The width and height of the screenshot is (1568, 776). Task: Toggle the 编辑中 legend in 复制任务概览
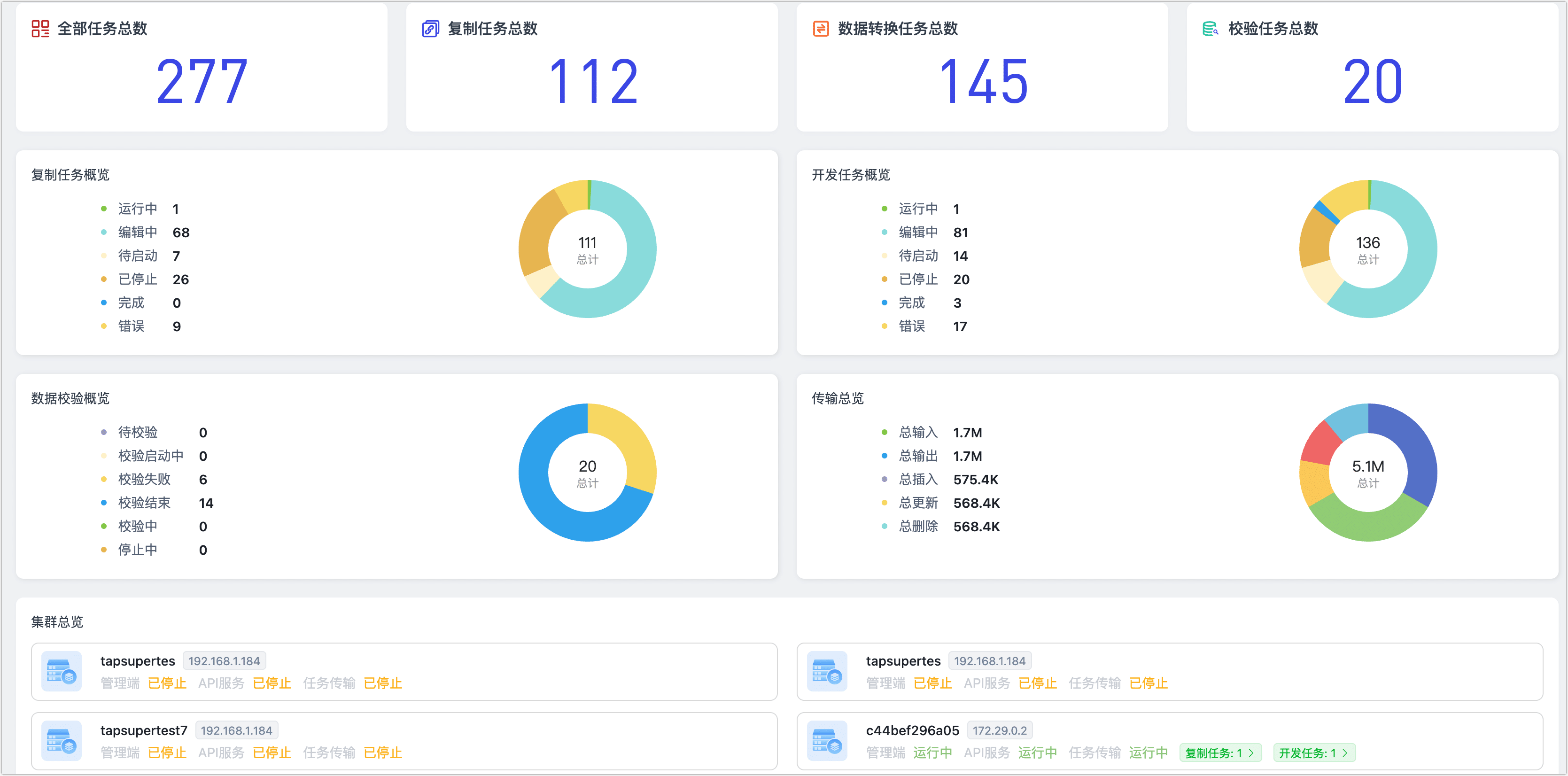tap(137, 233)
